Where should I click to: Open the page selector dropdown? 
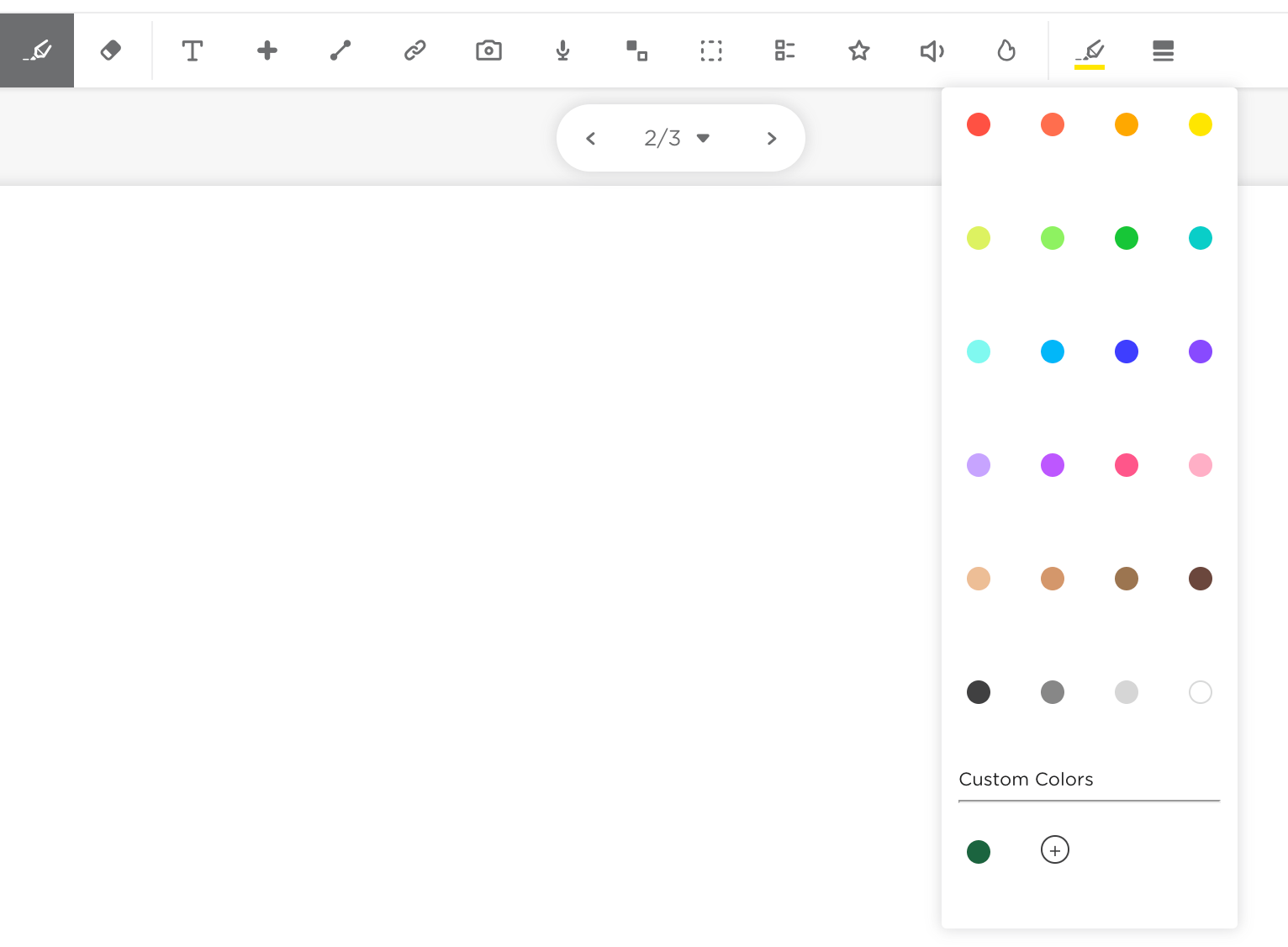[x=704, y=138]
